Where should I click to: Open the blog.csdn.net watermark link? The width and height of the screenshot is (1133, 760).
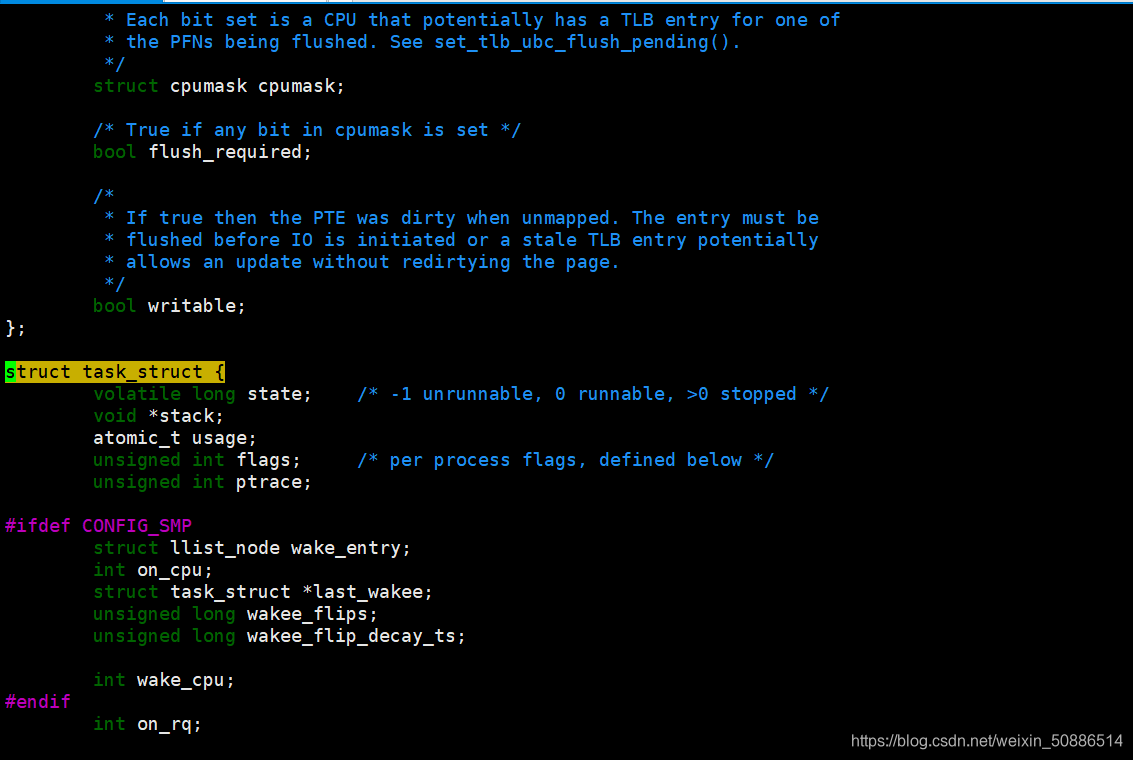986,740
